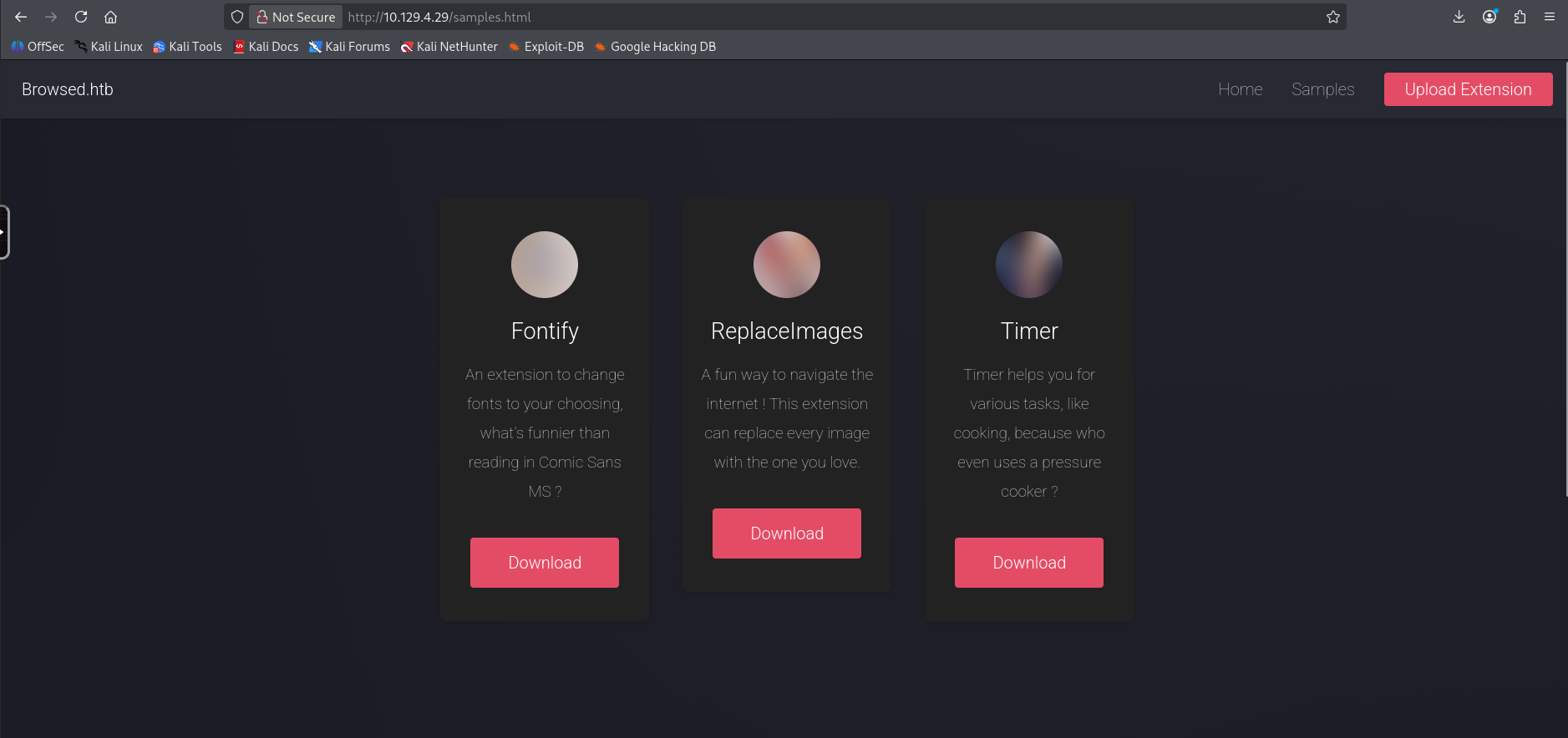Image resolution: width=1568 pixels, height=738 pixels.
Task: Open the Kali Forums bookmark
Action: pos(349,47)
